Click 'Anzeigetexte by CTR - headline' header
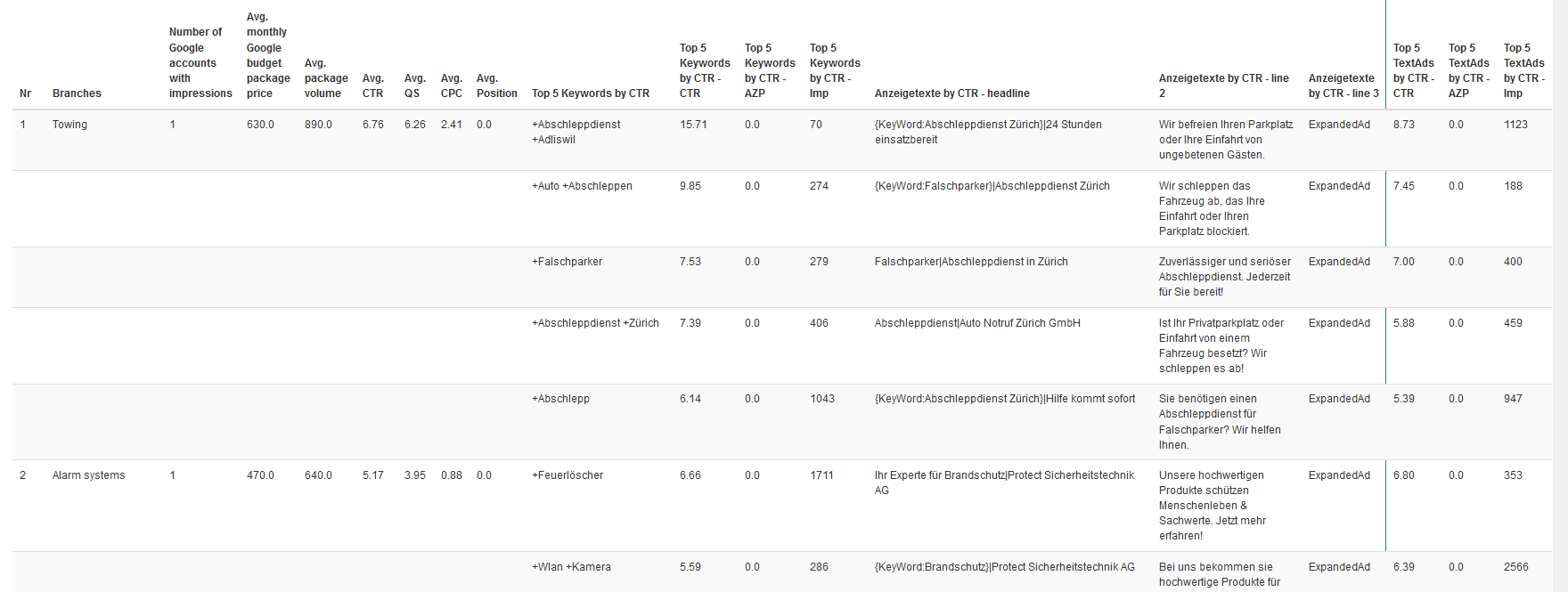The image size is (1568, 592). click(x=952, y=93)
